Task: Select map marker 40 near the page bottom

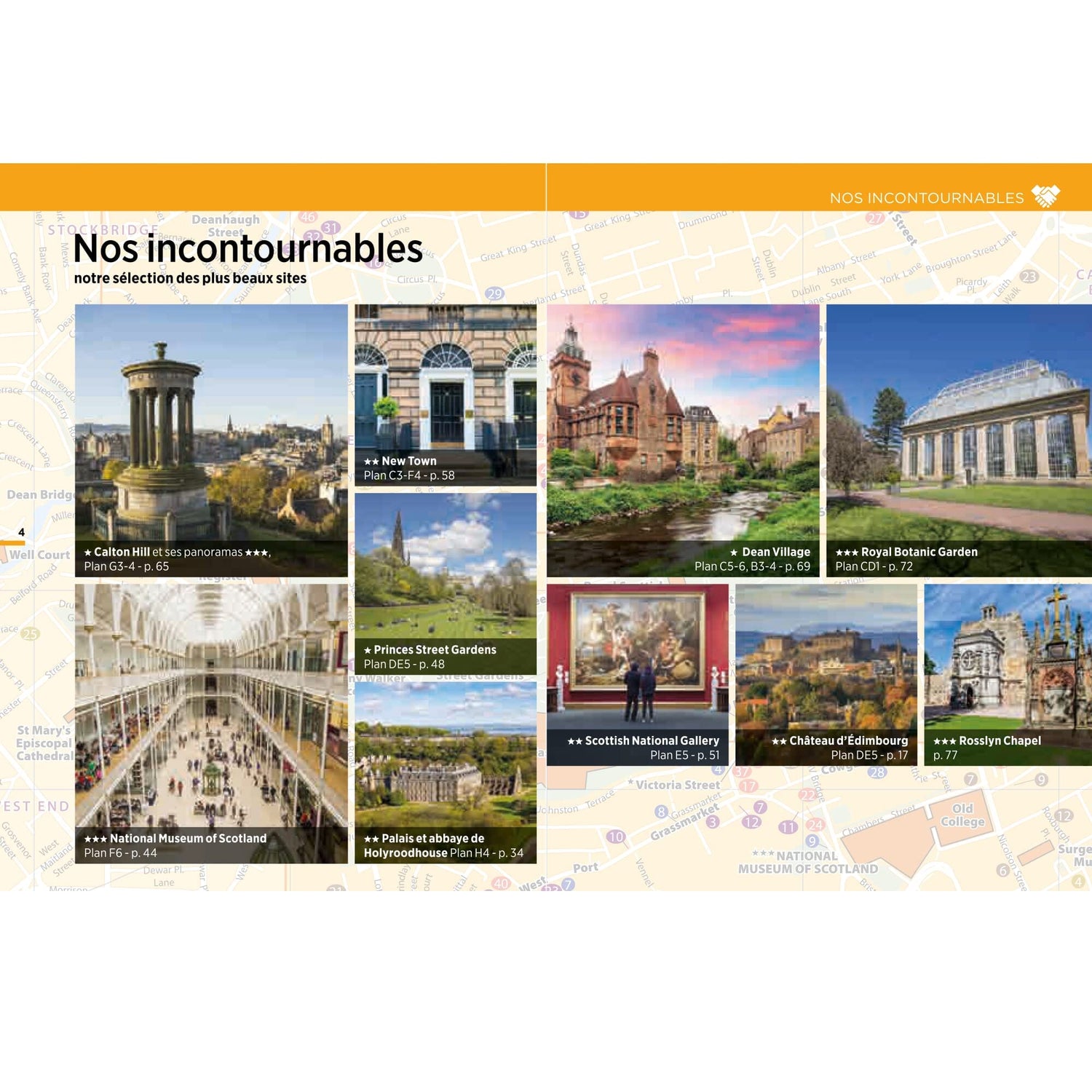Action: point(499,882)
